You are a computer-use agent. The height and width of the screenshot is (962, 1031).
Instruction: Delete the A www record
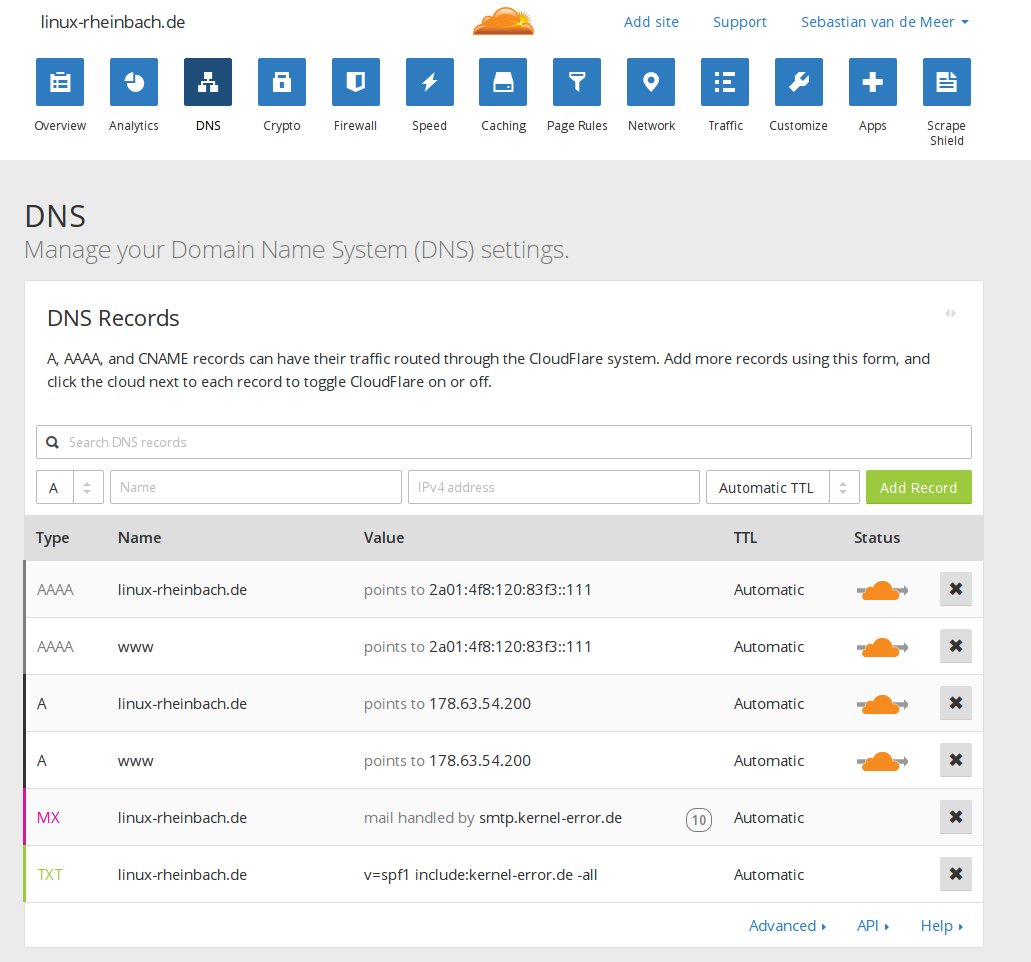click(955, 760)
